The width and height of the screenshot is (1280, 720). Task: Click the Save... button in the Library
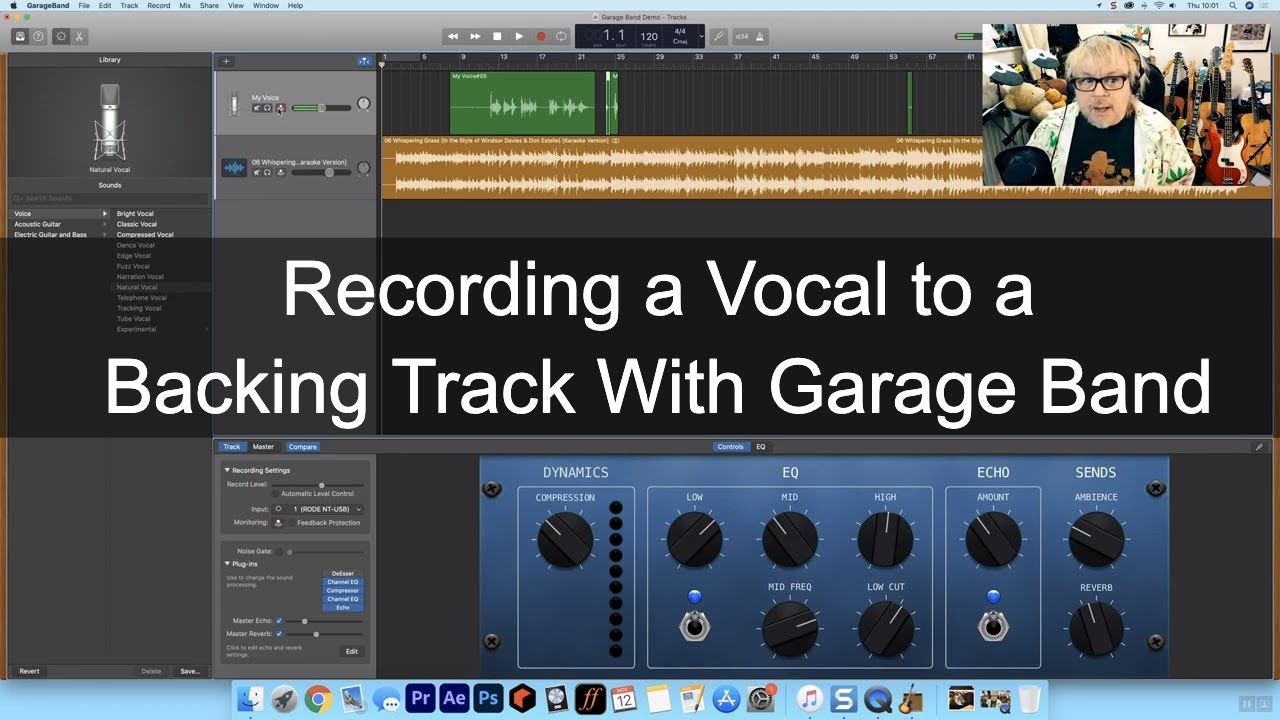pos(190,671)
